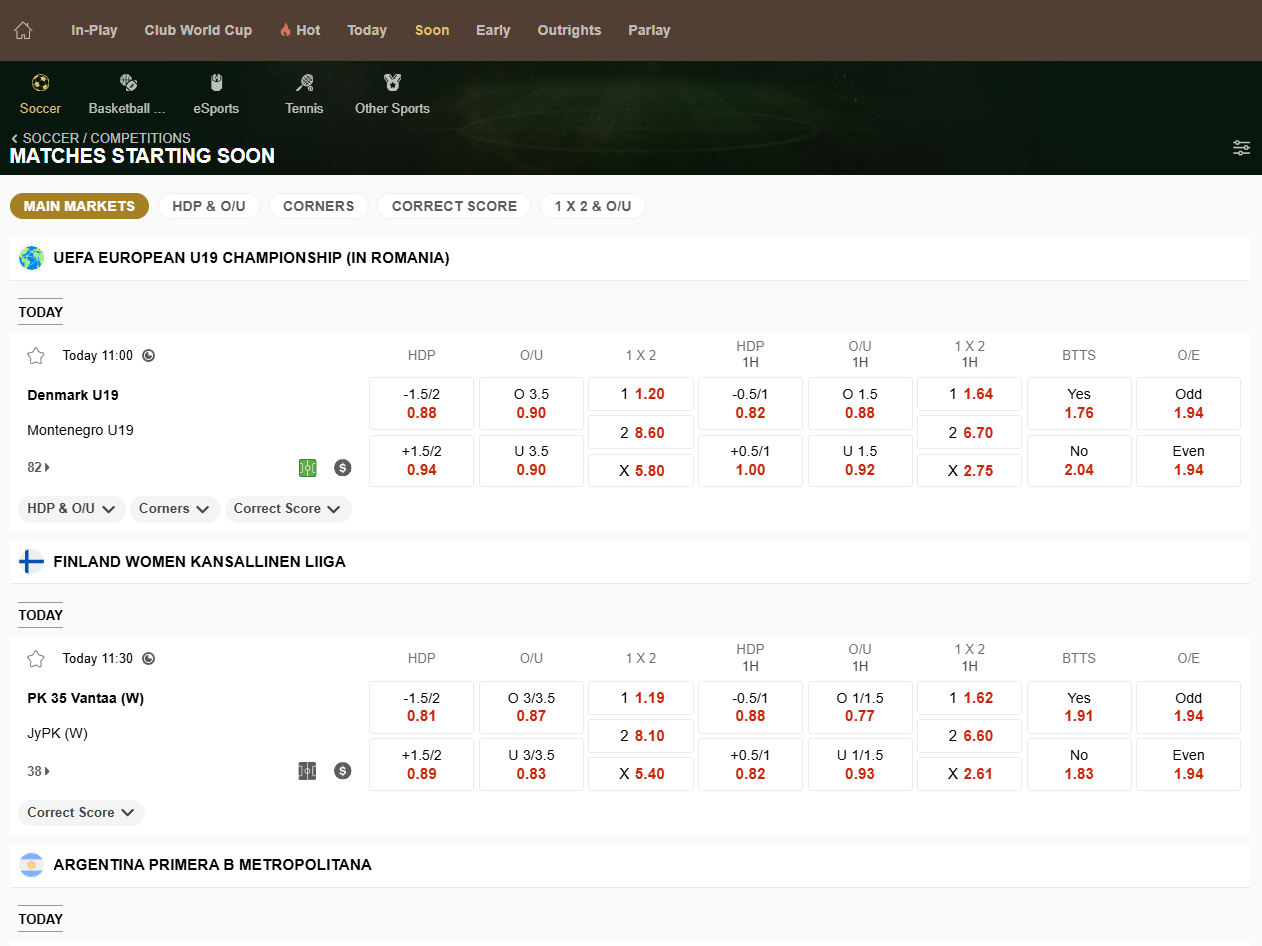This screenshot has height=946, width=1262.
Task: Select the Main Markets filter pill
Action: [79, 206]
